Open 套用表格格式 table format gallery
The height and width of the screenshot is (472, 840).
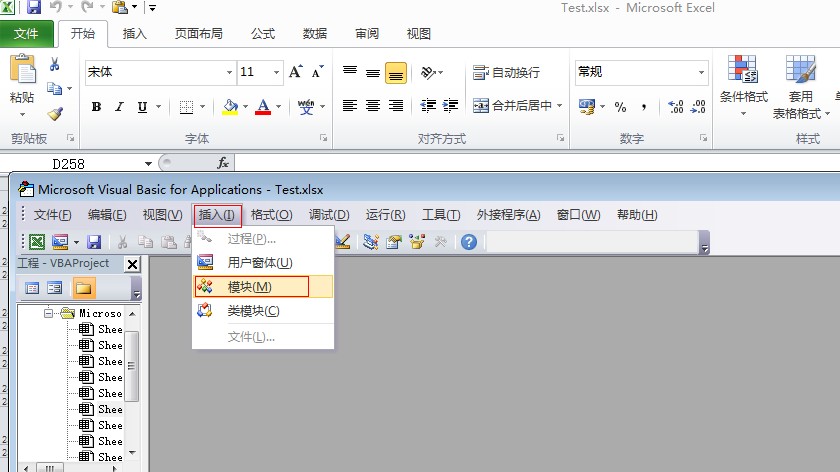coord(800,87)
